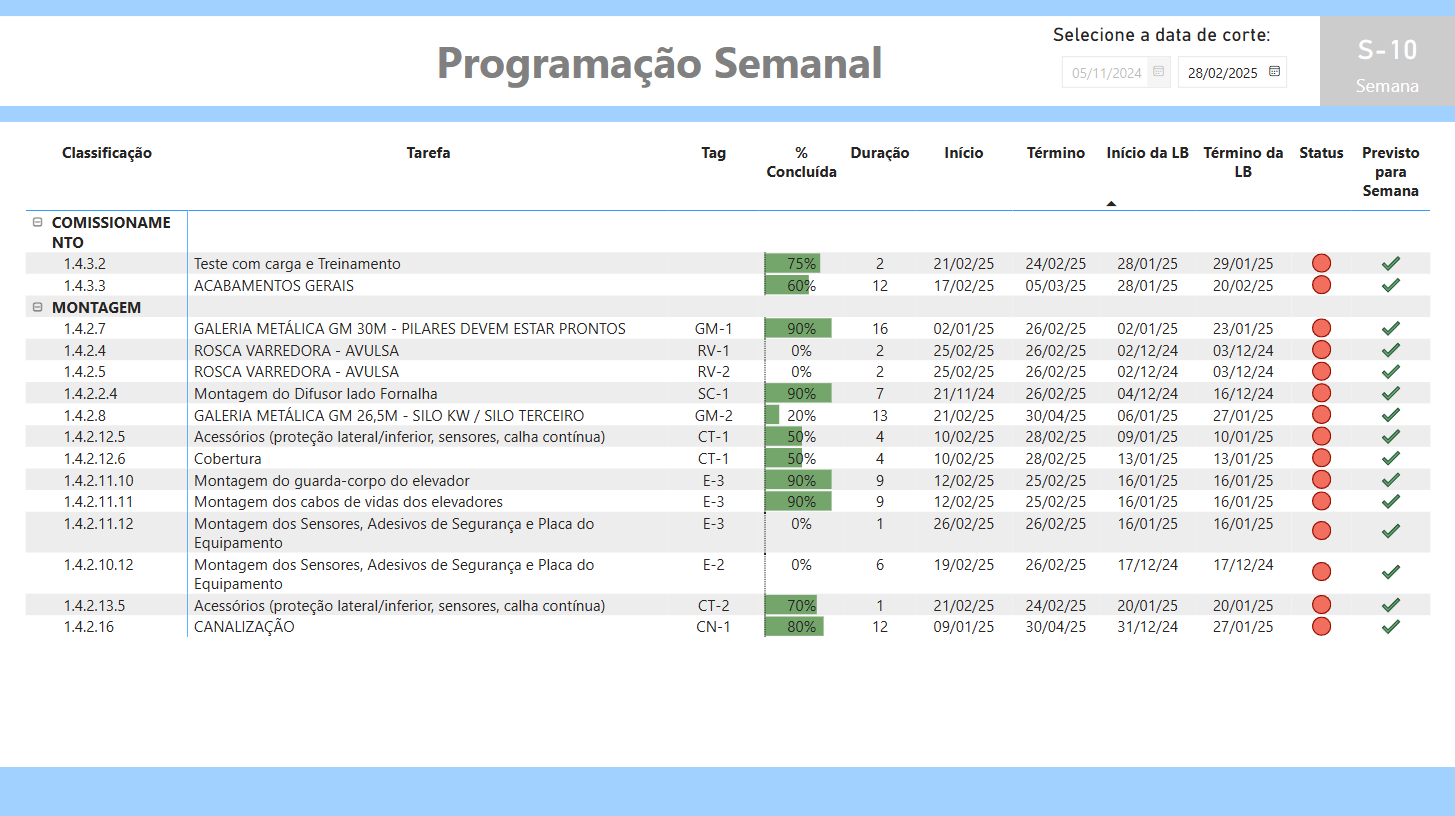Edit the end date field 28/02/2025
Viewport: 1455px width, 816px height.
pos(1222,73)
